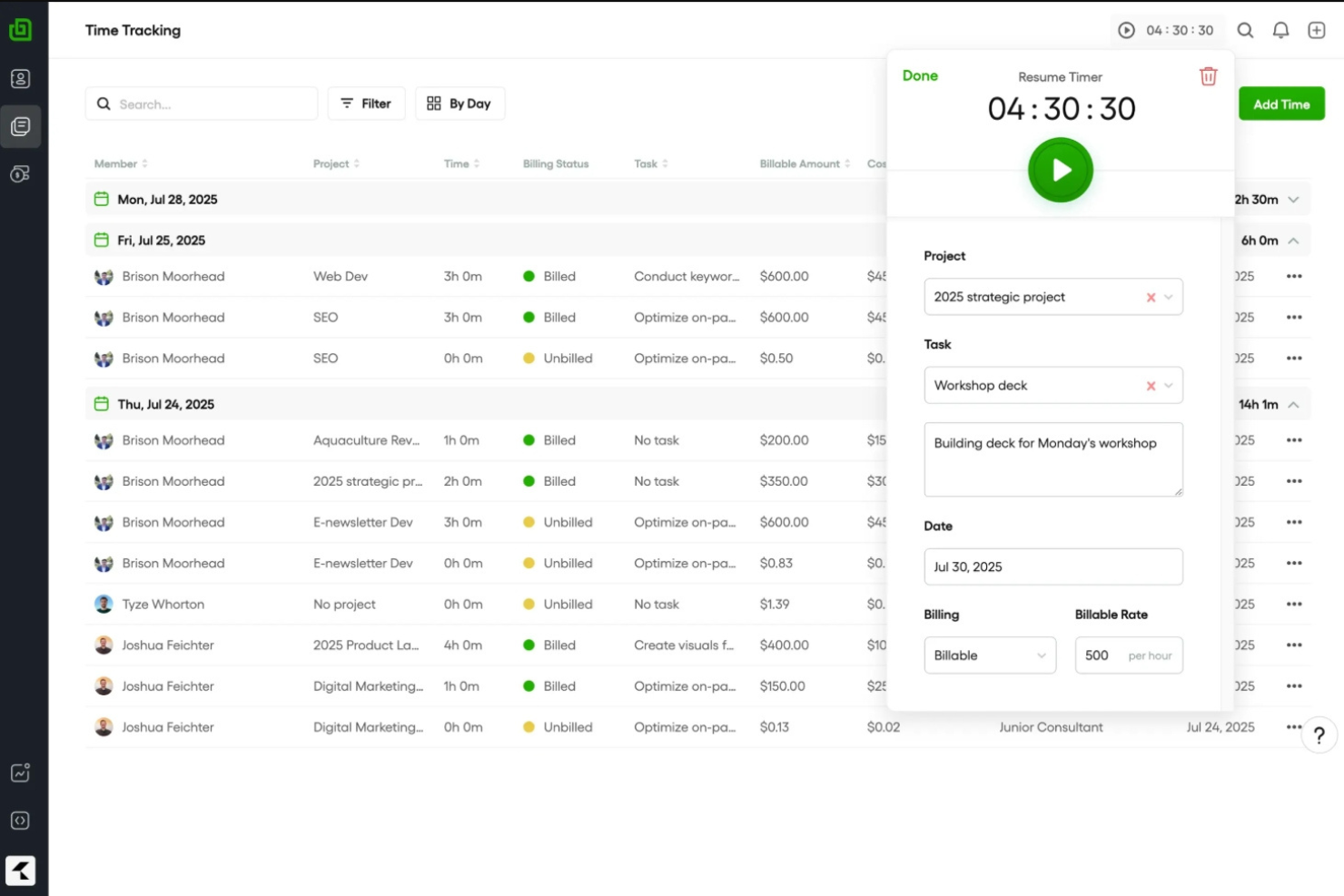Clear the 2025 strategic project selection
The width and height of the screenshot is (1344, 896).
point(1151,297)
